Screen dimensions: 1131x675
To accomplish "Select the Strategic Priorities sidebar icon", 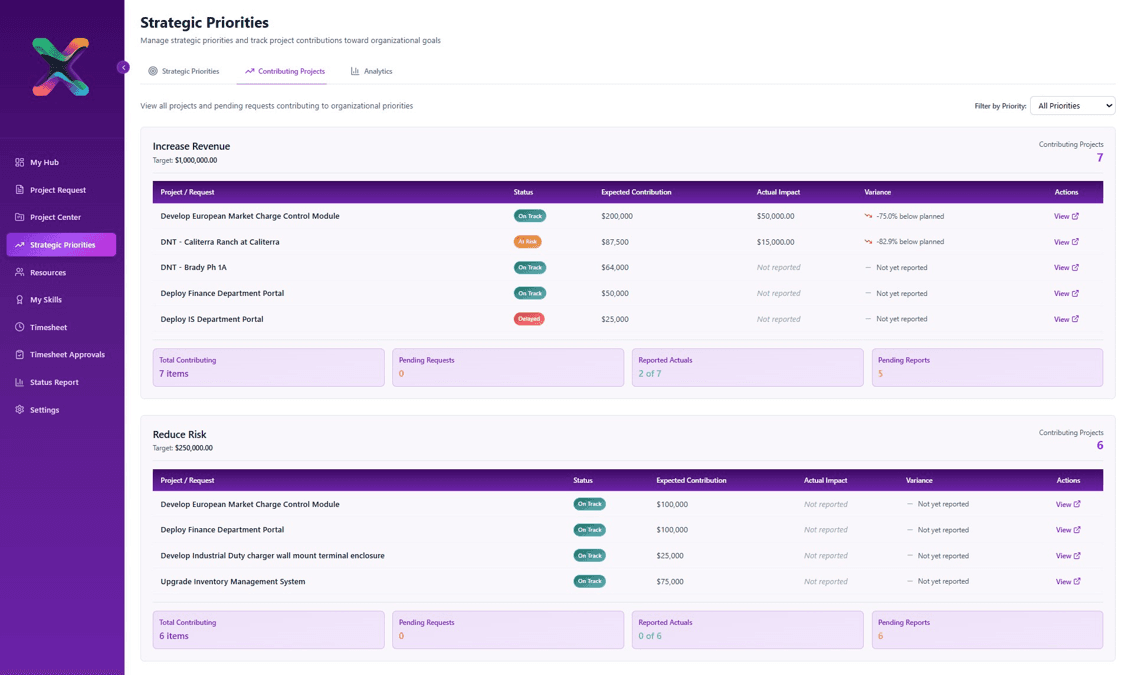I will pyautogui.click(x=19, y=244).
